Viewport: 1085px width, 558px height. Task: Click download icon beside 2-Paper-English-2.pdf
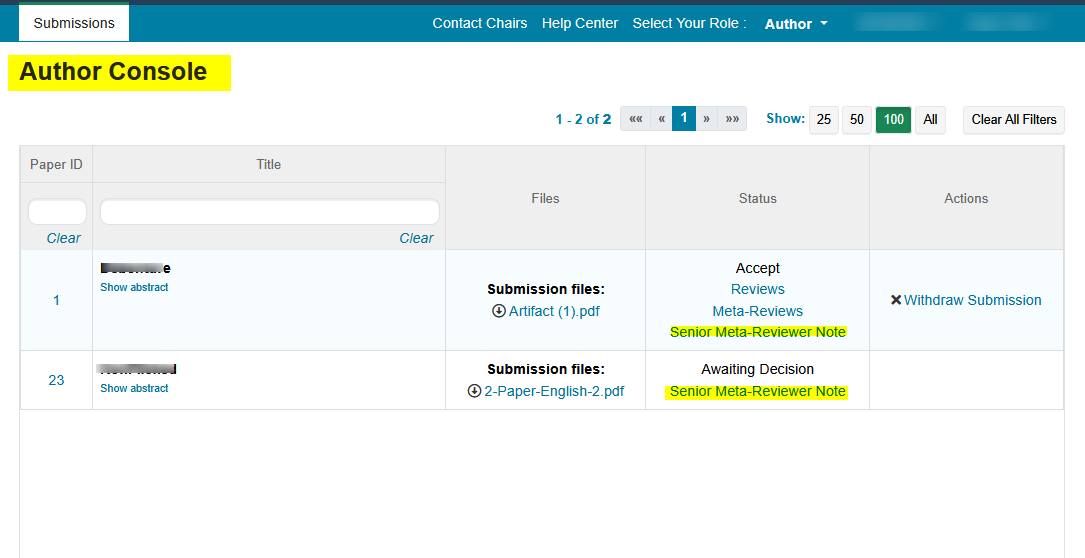474,391
